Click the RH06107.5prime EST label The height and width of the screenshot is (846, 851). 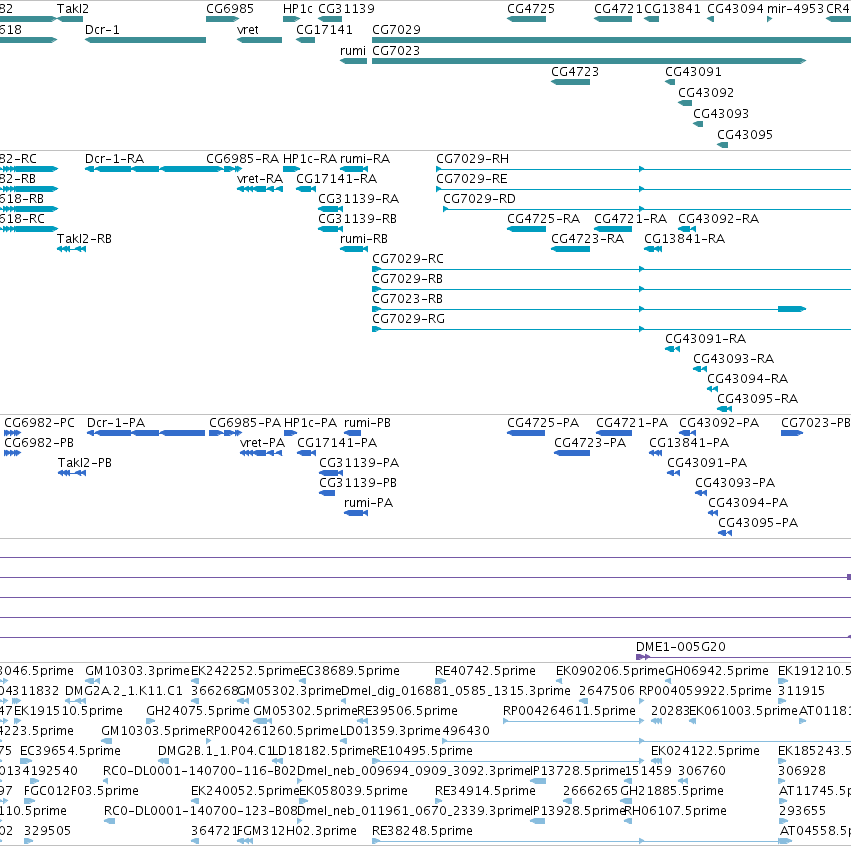click(676, 812)
